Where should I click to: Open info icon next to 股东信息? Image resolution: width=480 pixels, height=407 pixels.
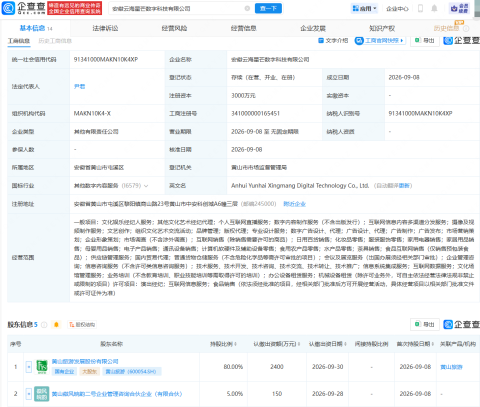coord(44,325)
